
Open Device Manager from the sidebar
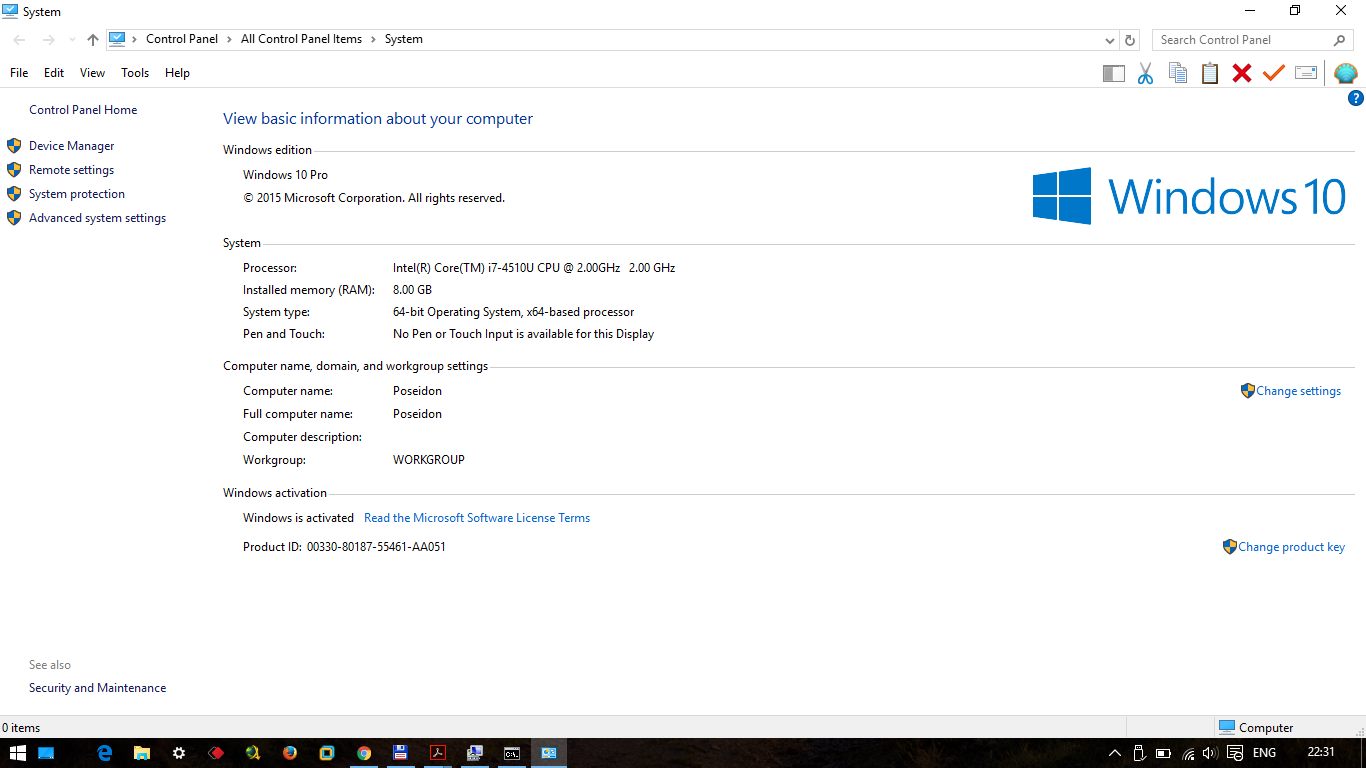point(71,146)
